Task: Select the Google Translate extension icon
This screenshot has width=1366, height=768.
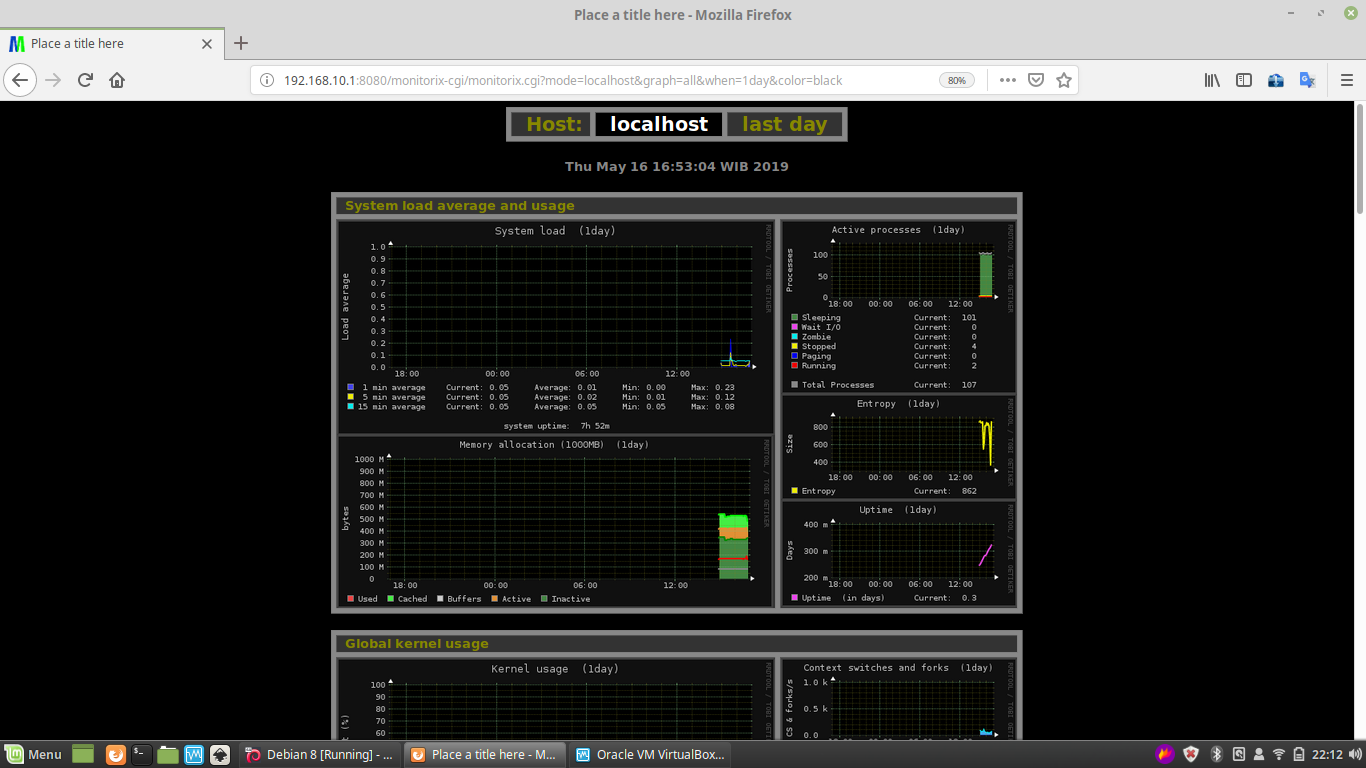Action: 1307,79
